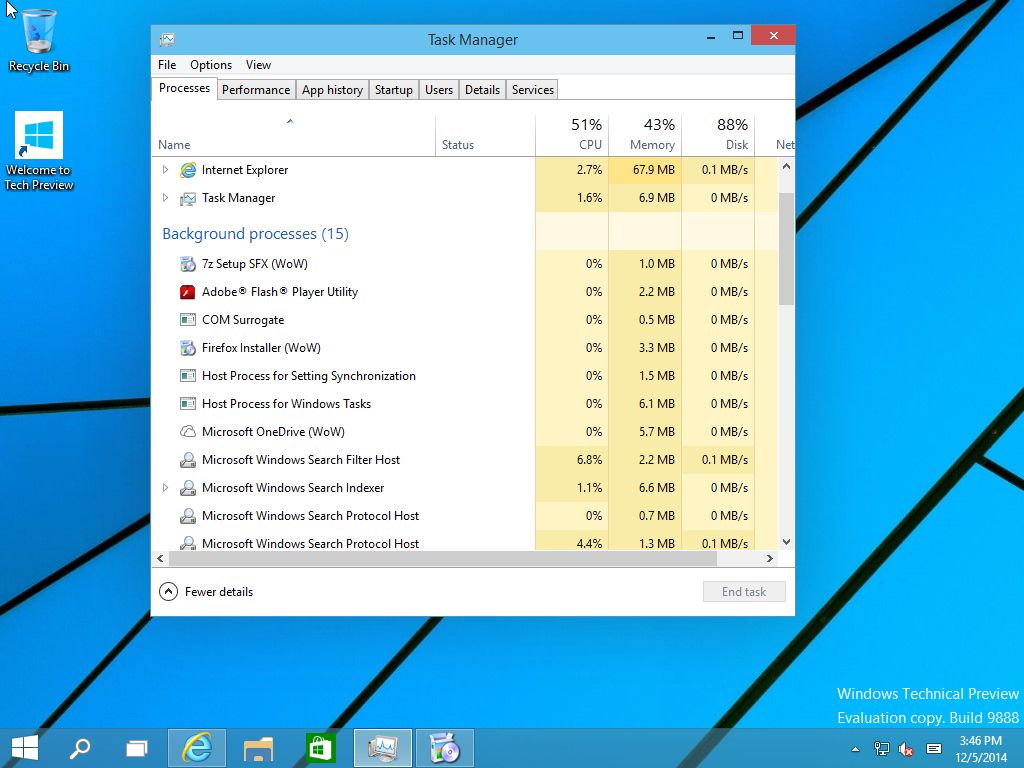Click the End task button

pyautogui.click(x=744, y=592)
